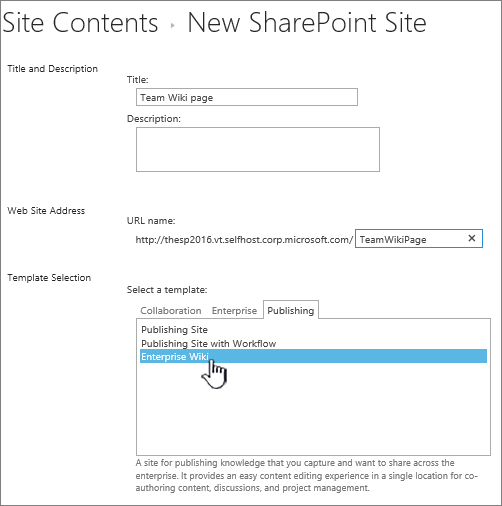
Task: Click the base site URL text
Action: pos(244,240)
